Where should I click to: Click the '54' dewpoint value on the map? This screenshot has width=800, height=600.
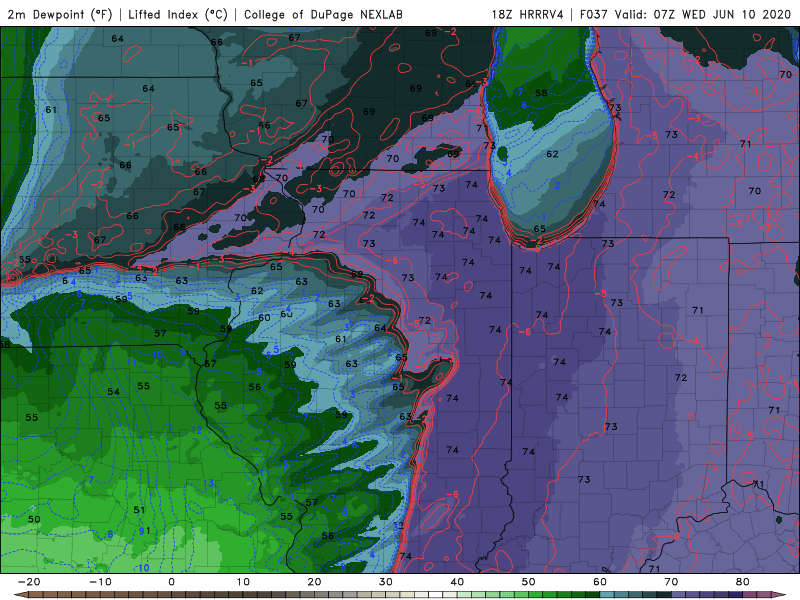(113, 391)
